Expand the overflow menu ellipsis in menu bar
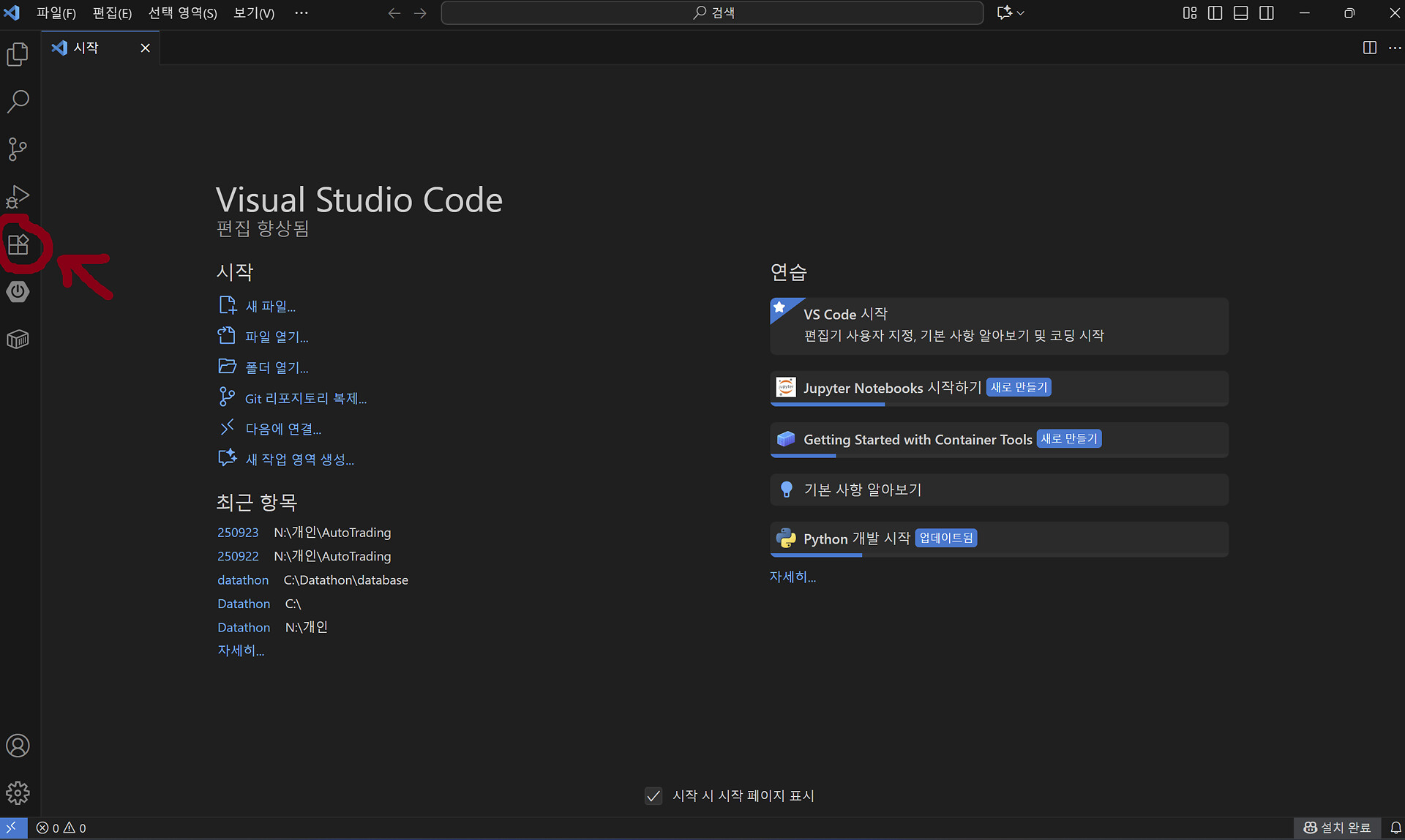Screen dimensions: 1405x840 pos(301,13)
